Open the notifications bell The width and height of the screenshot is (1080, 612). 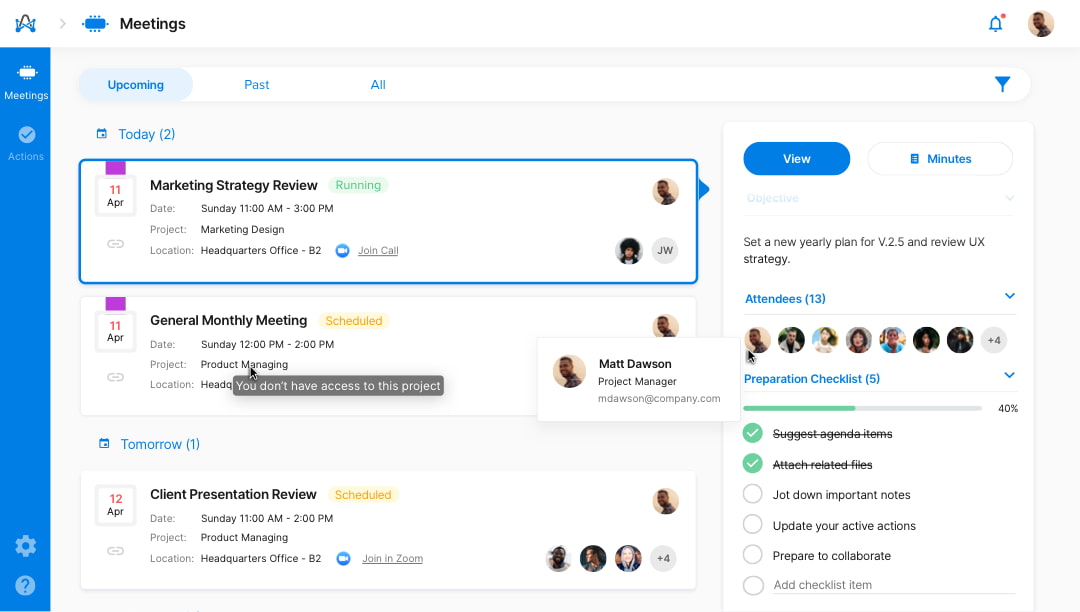tap(996, 23)
